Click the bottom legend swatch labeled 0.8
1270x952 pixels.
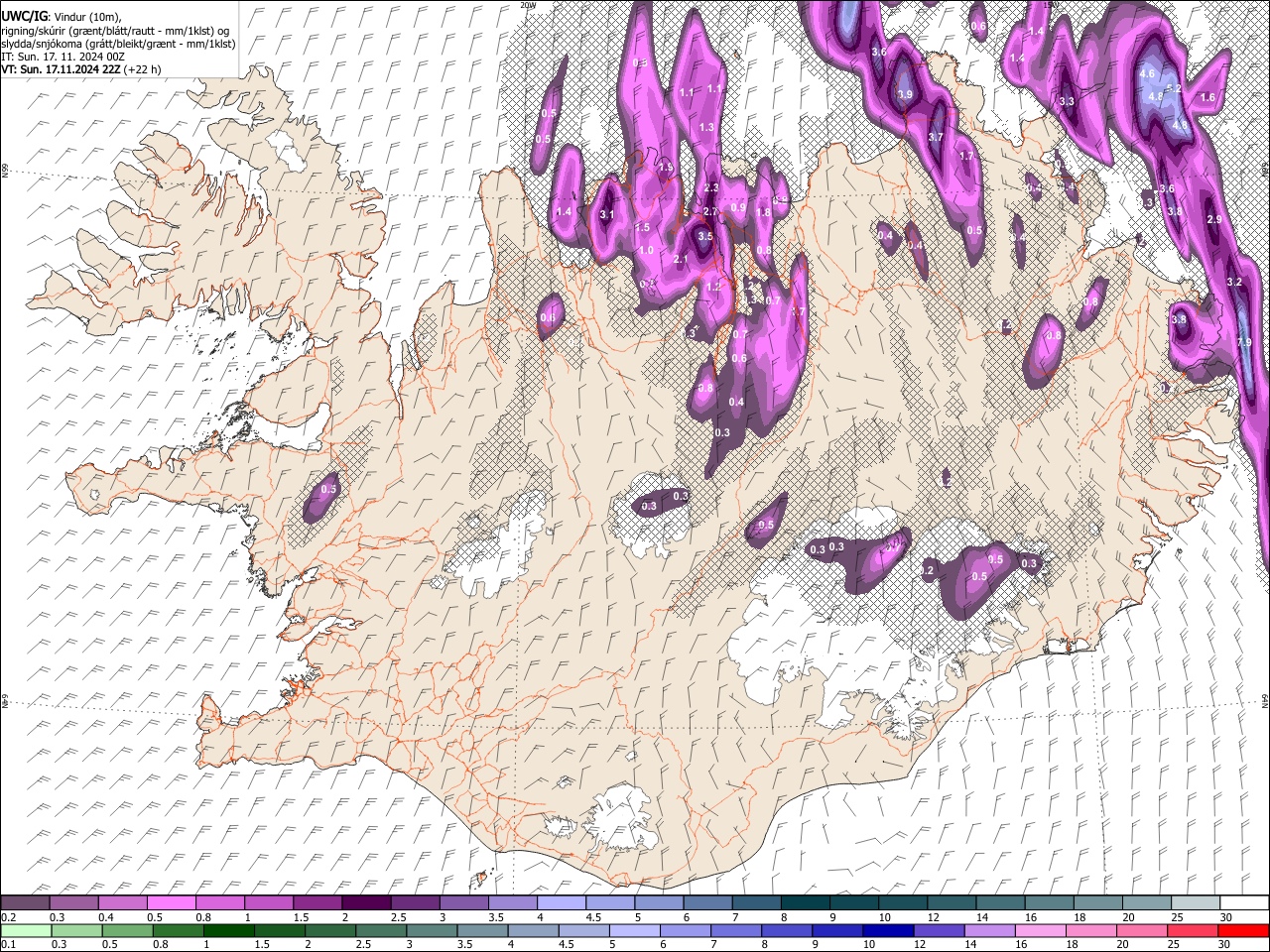point(177,930)
